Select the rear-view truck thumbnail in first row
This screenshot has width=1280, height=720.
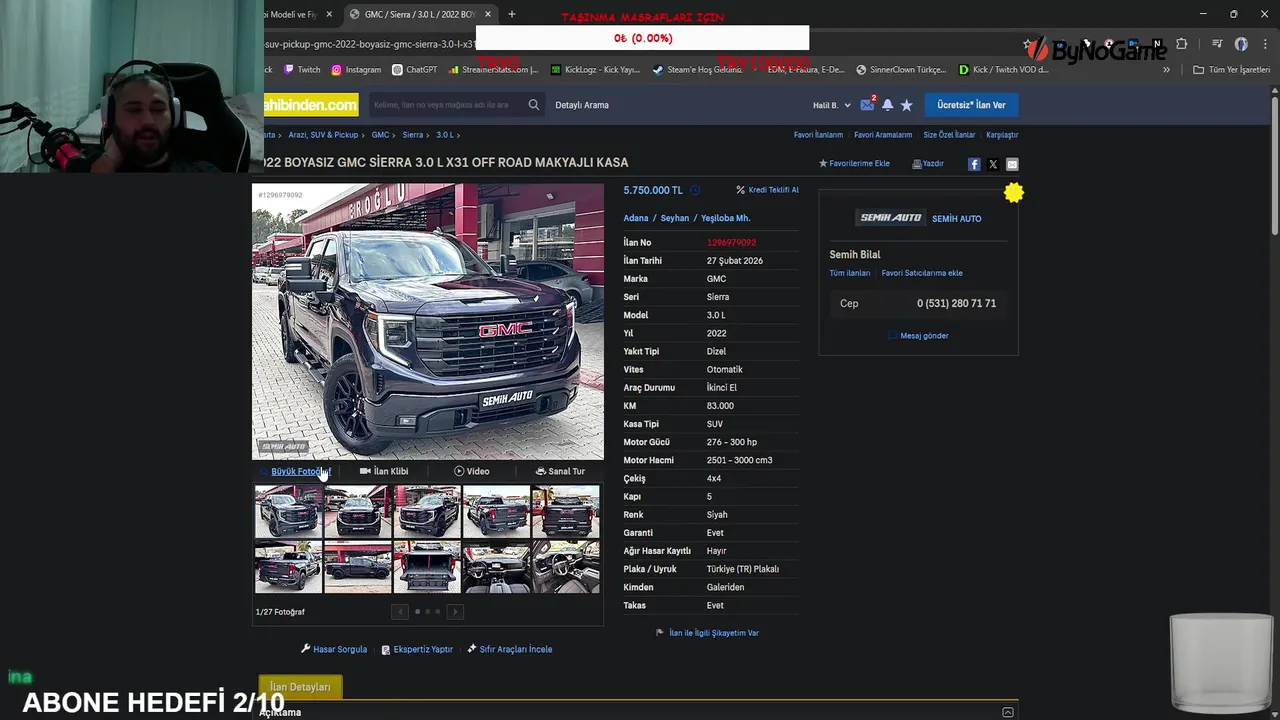[566, 511]
